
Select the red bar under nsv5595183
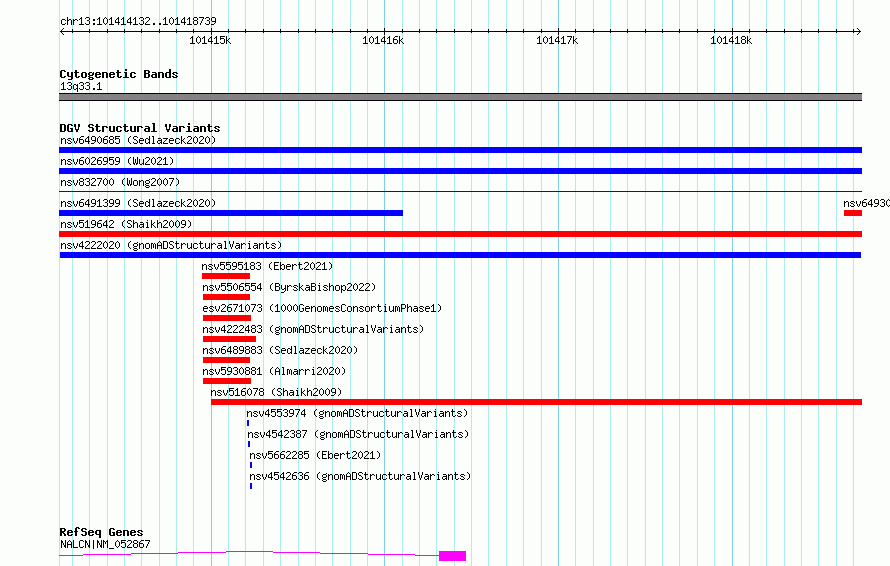coord(226,276)
